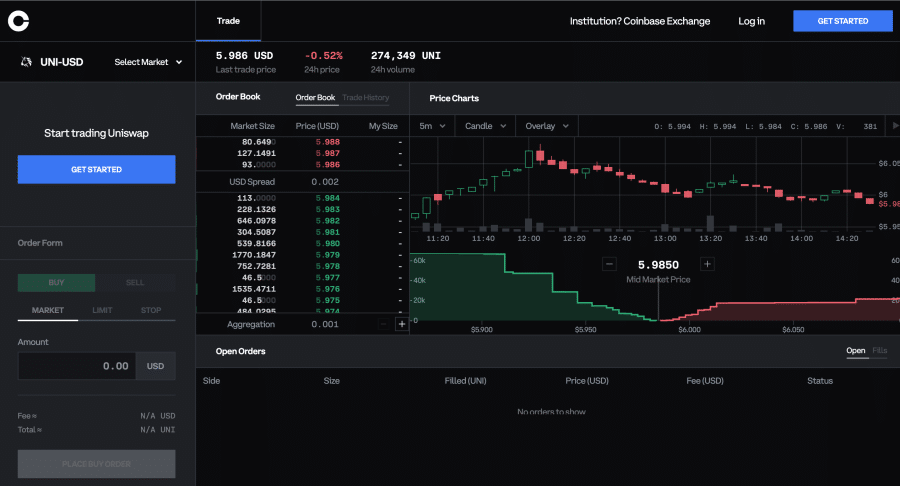
Task: Click the ask price 5.988 row
Action: pos(302,142)
